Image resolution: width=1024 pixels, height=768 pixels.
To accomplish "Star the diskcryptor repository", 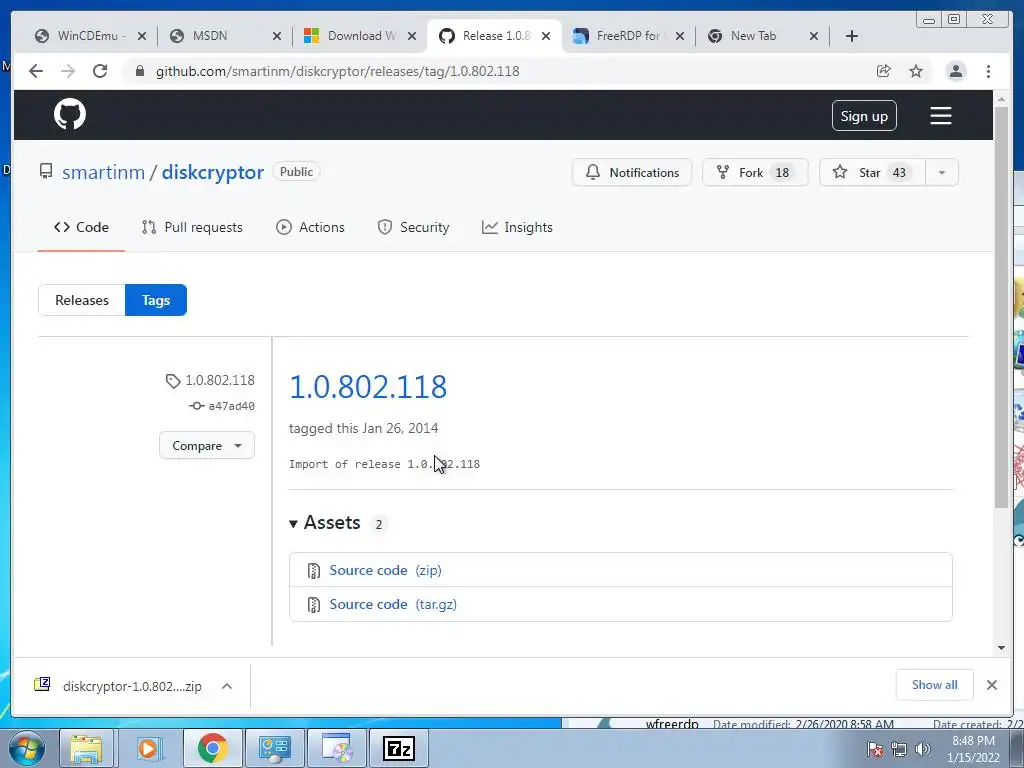I will coord(872,172).
